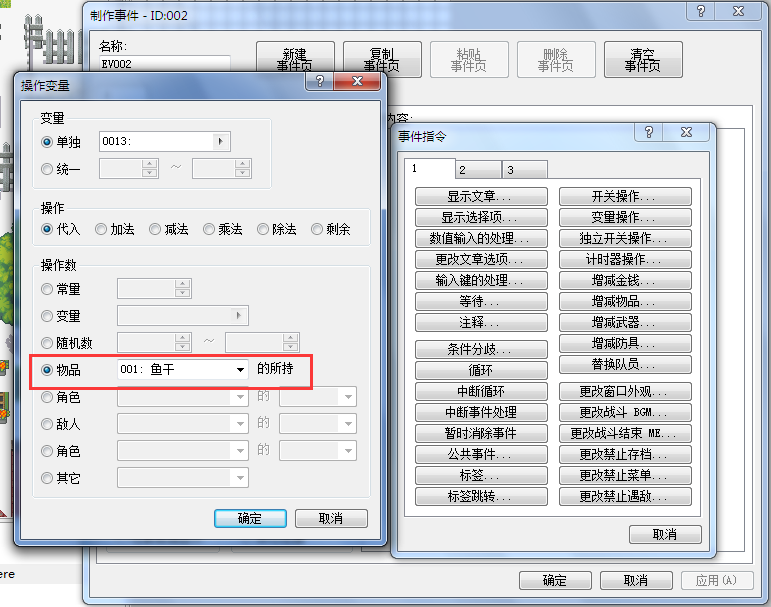Choose the 减法 operation
The height and width of the screenshot is (607, 771).
pyautogui.click(x=155, y=229)
